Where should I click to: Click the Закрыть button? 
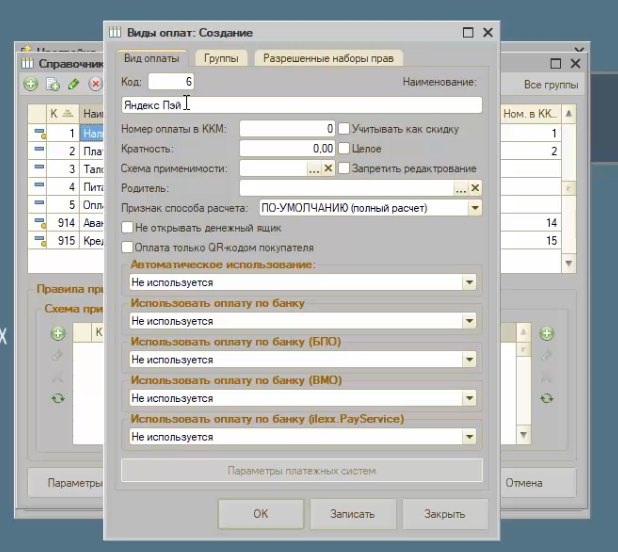pos(445,514)
